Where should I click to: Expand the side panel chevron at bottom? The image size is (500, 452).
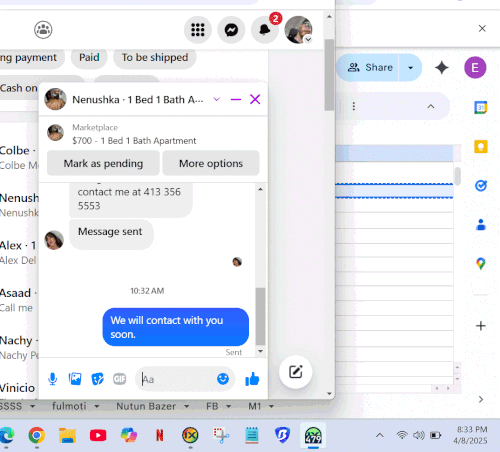tap(481, 399)
